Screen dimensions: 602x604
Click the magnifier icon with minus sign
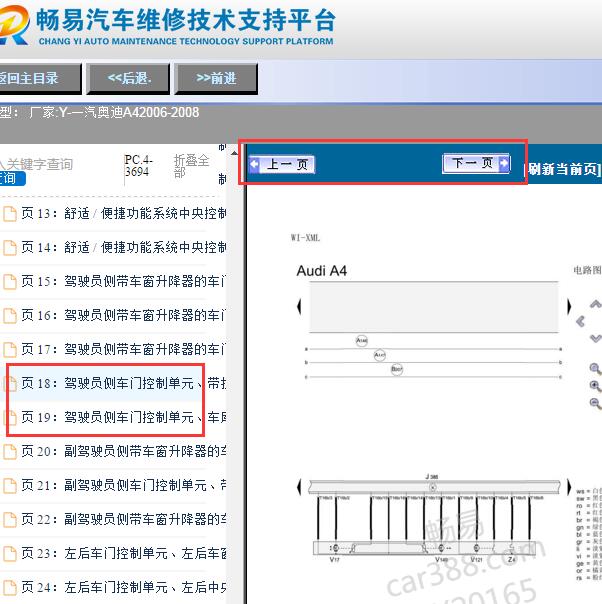(x=595, y=403)
